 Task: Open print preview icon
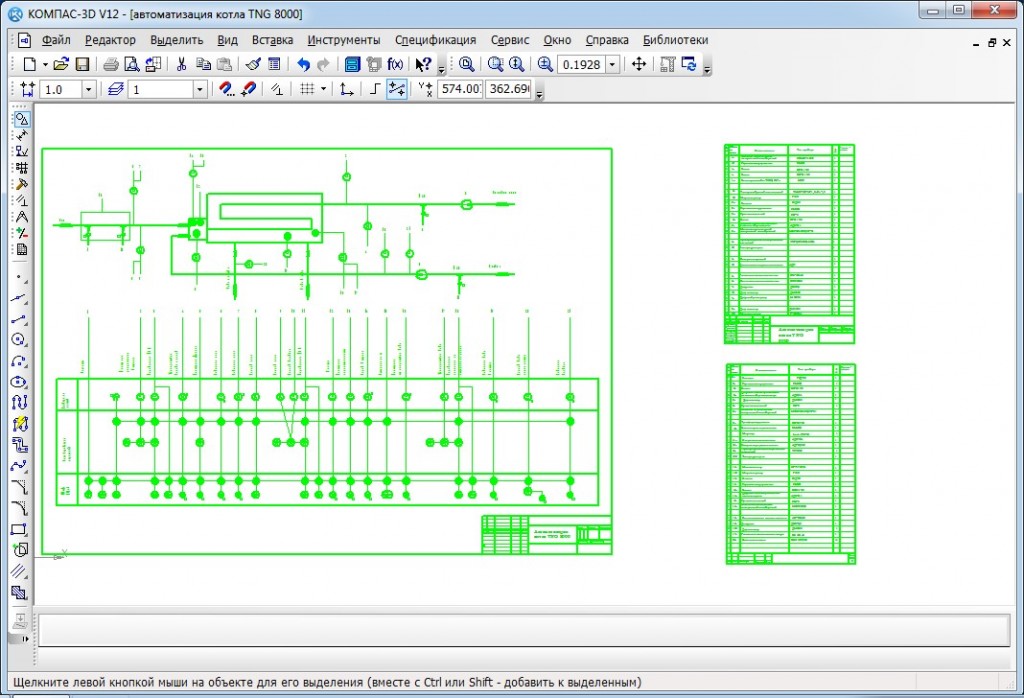click(132, 64)
